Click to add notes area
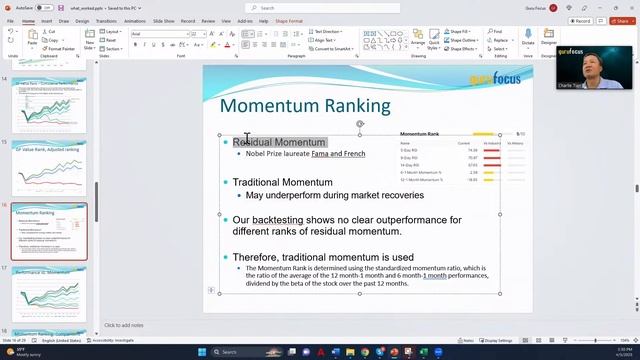This screenshot has width=640, height=360. 124,325
